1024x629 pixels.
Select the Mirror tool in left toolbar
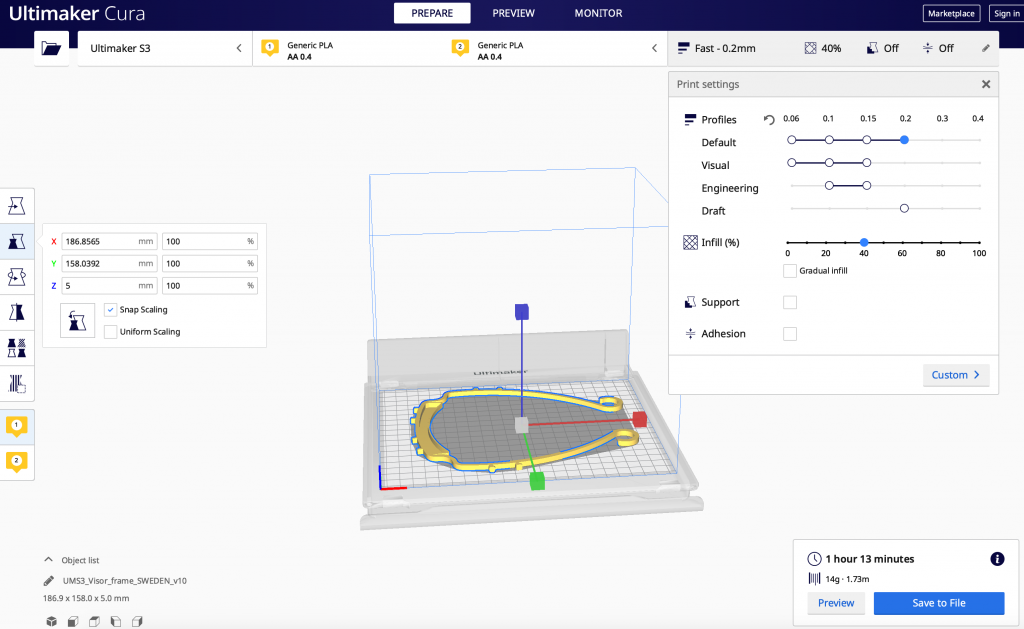(x=17, y=312)
